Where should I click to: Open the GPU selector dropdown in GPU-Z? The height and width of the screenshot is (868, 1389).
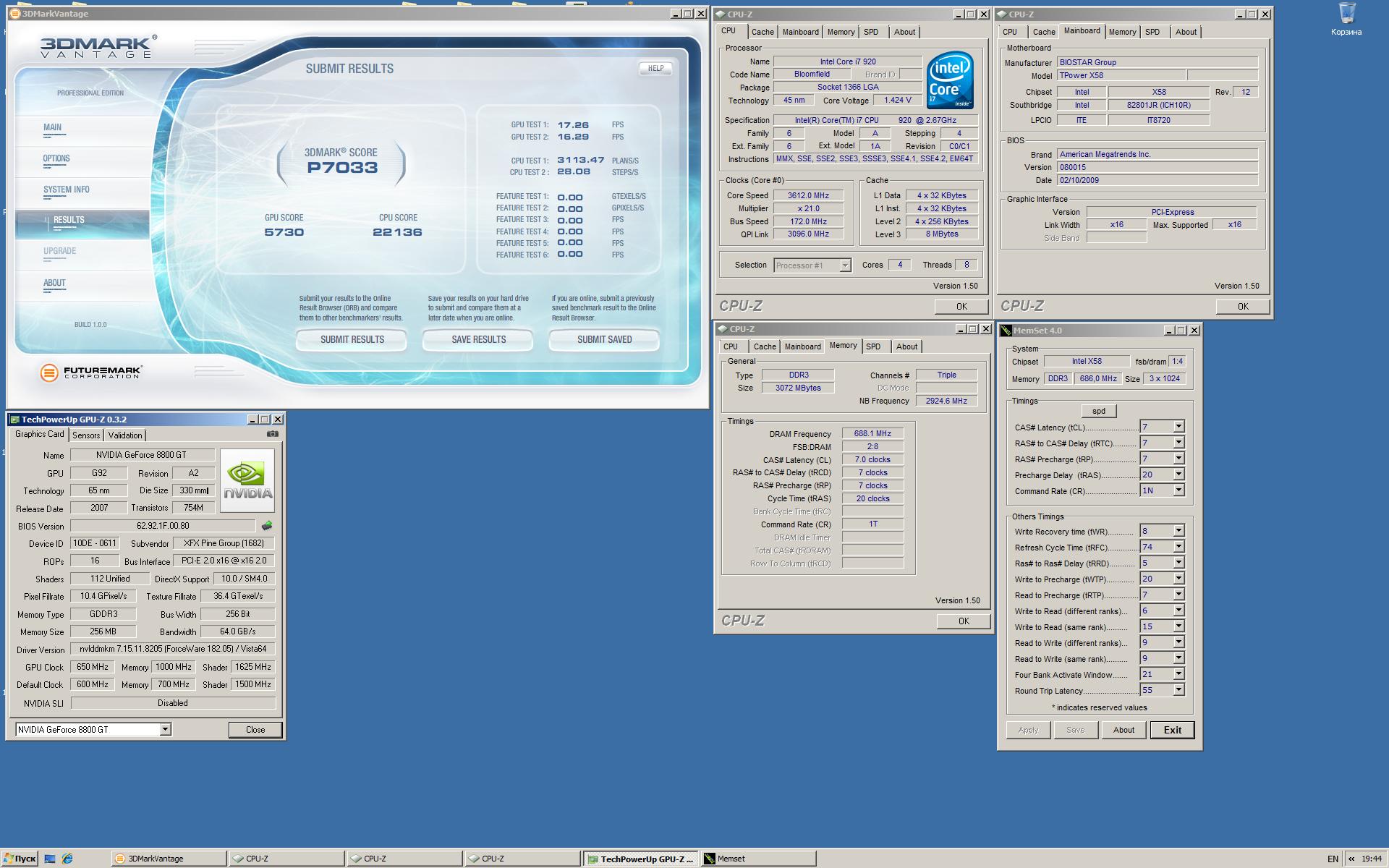165,729
